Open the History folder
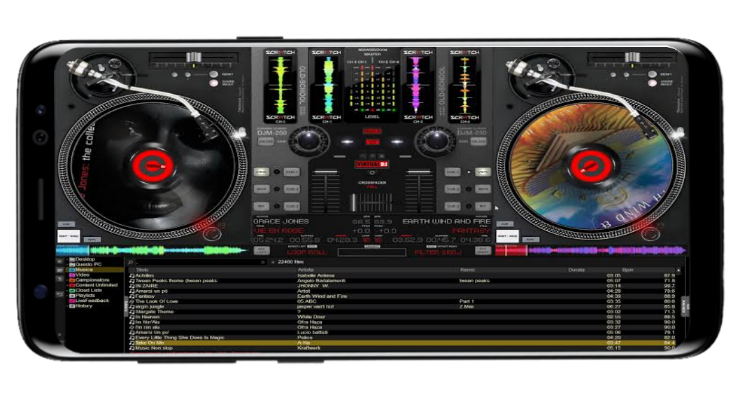The width and height of the screenshot is (740, 400). point(81,306)
